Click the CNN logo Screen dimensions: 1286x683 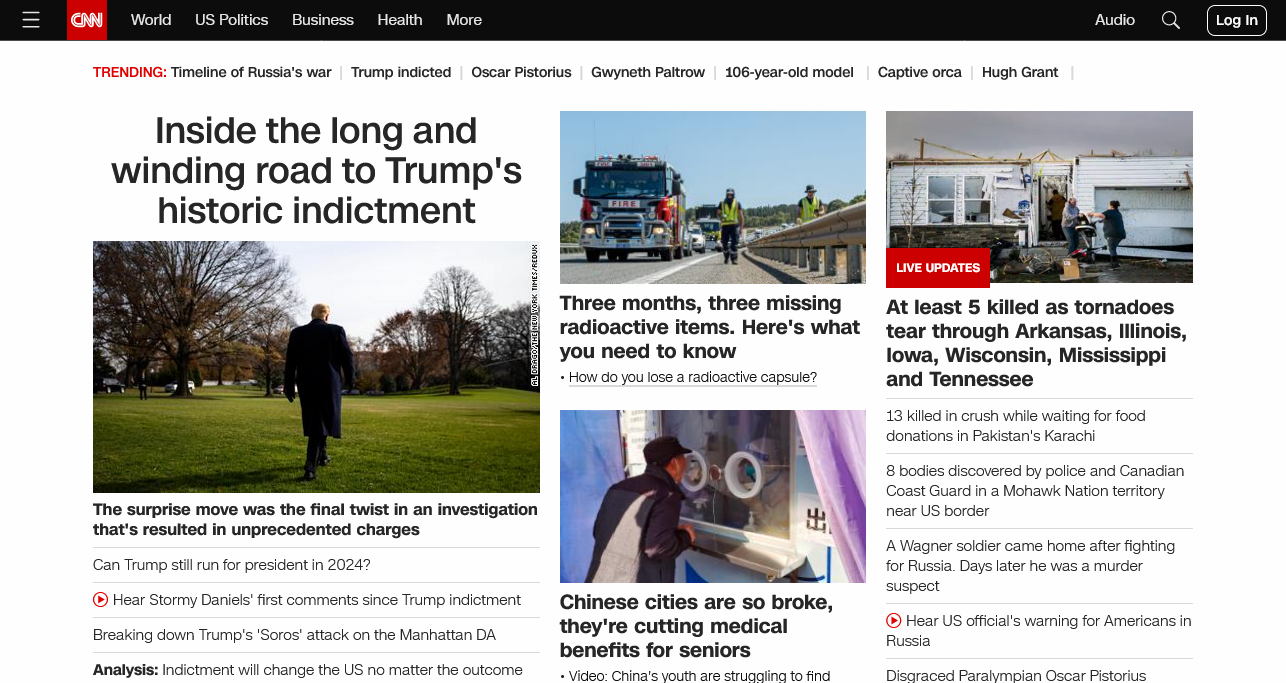(87, 20)
